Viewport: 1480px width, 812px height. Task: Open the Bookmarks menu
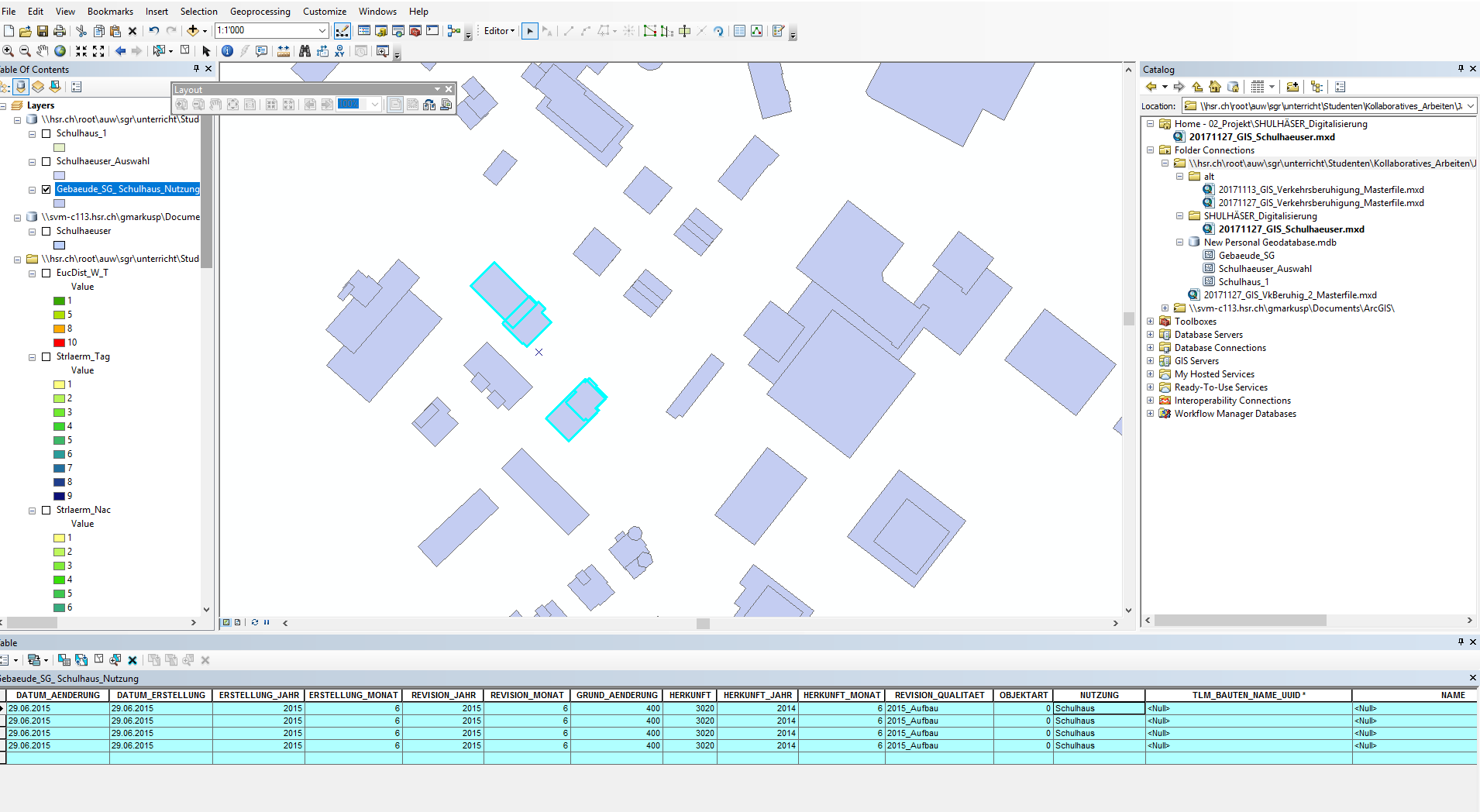point(110,12)
